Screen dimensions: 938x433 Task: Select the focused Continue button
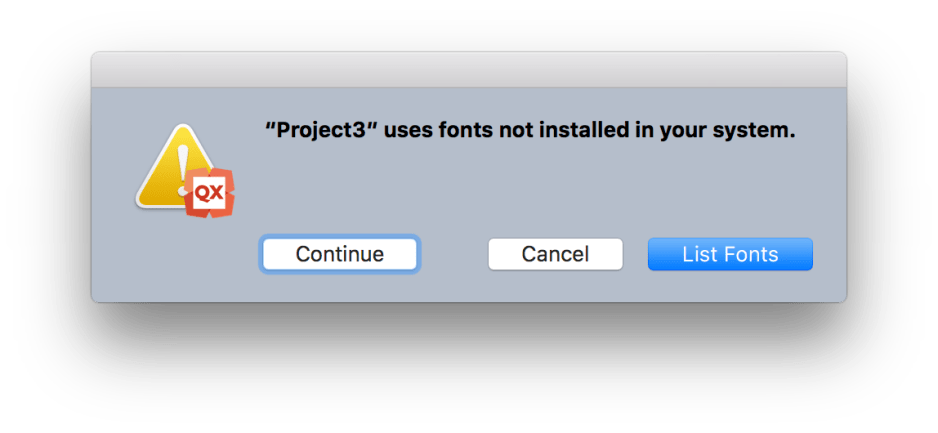pos(339,254)
